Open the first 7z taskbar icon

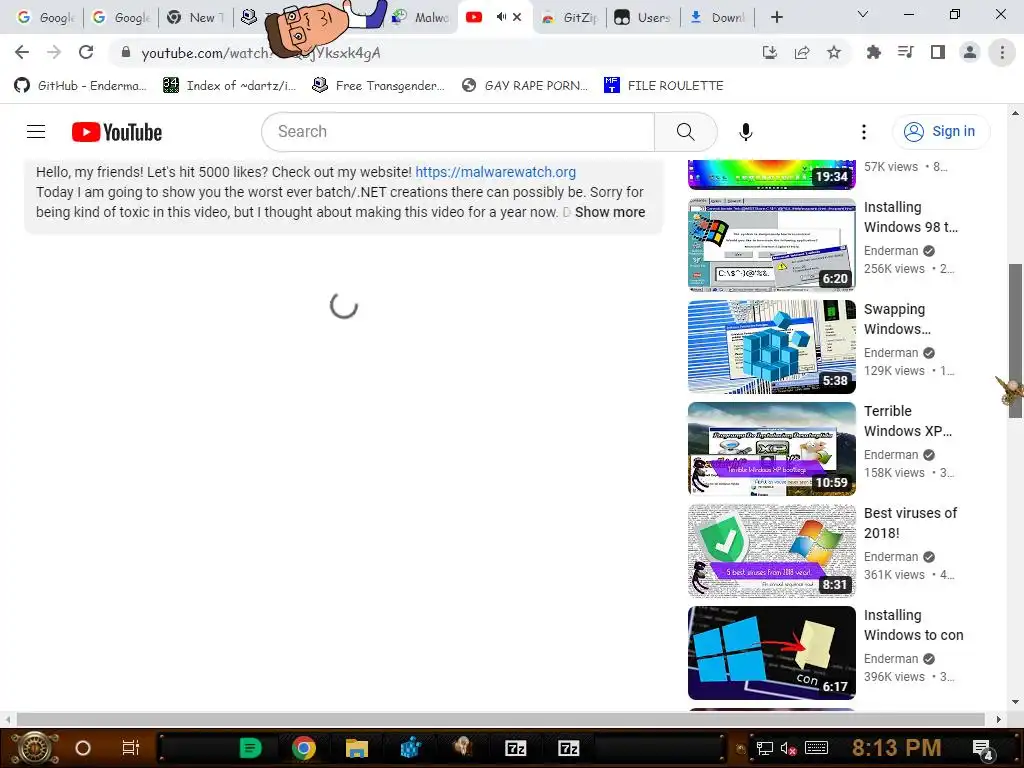tap(515, 748)
